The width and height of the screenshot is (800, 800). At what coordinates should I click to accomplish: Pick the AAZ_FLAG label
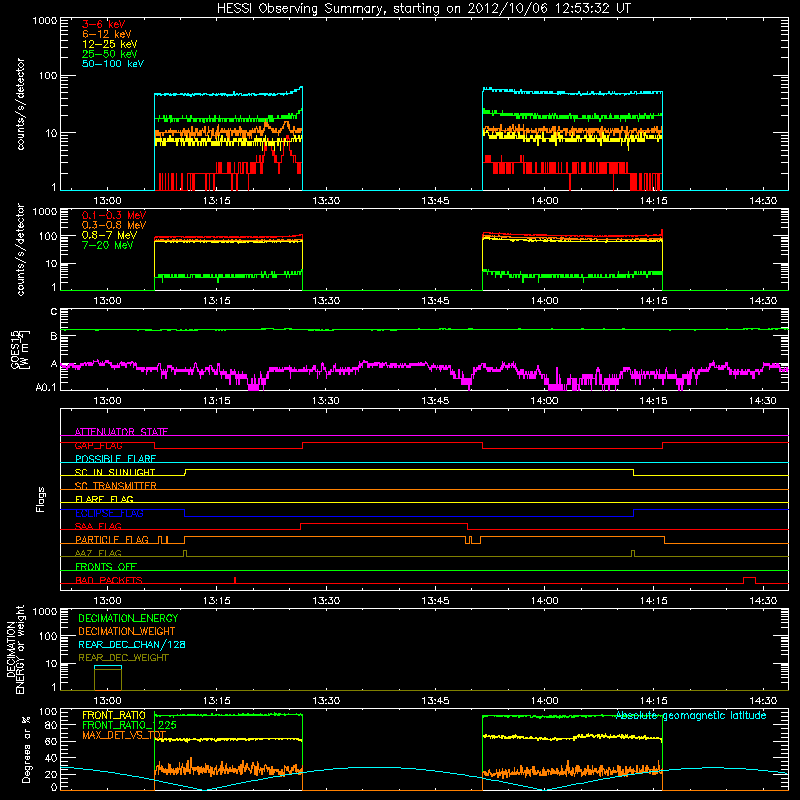pos(98,553)
